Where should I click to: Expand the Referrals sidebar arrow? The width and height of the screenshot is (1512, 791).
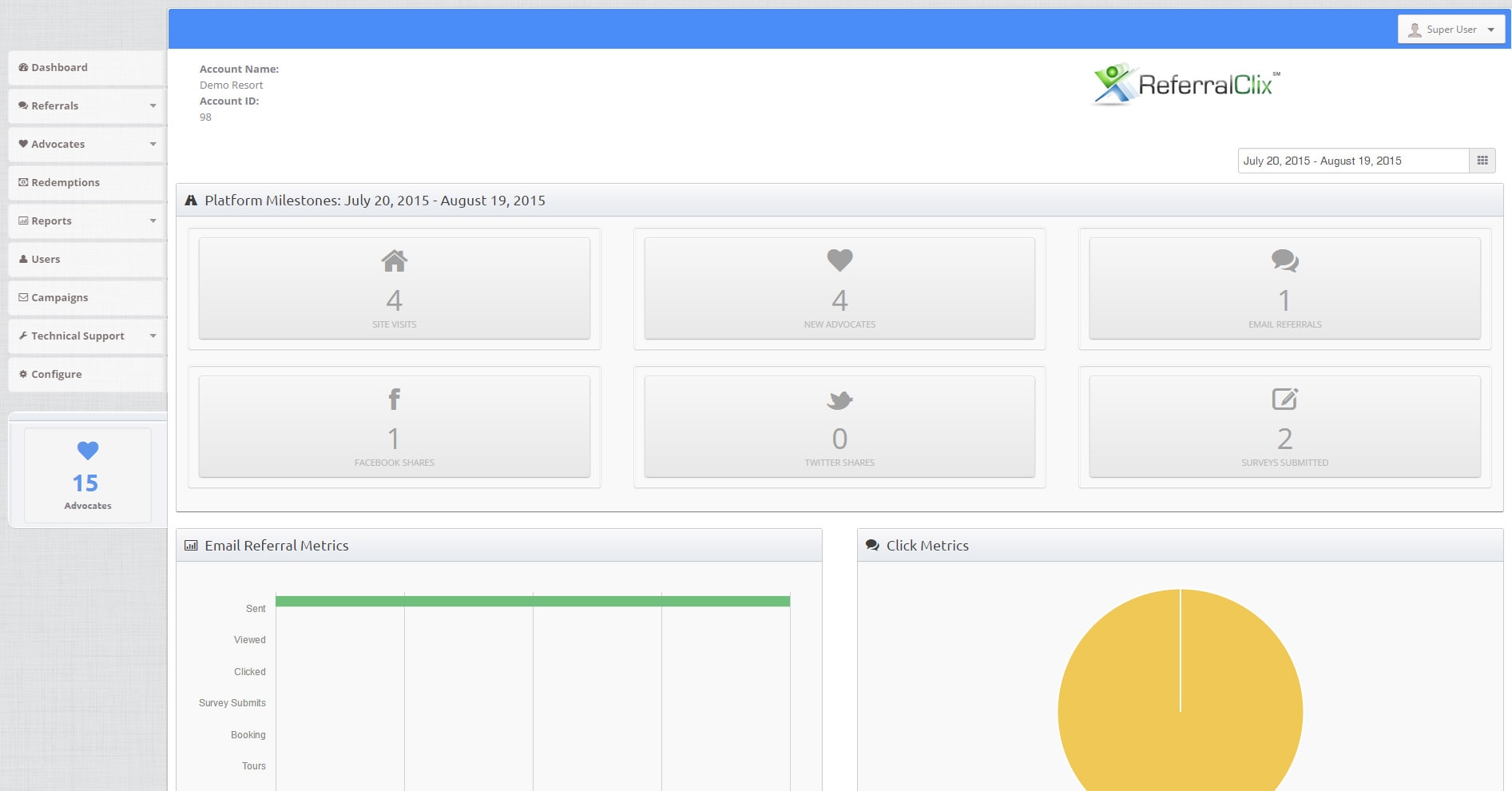coord(153,106)
